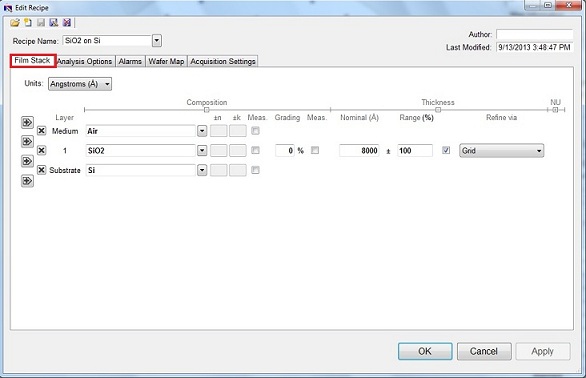Click the "Nominal (Å)" column header
Viewport: 586px width, 378px height.
click(359, 117)
